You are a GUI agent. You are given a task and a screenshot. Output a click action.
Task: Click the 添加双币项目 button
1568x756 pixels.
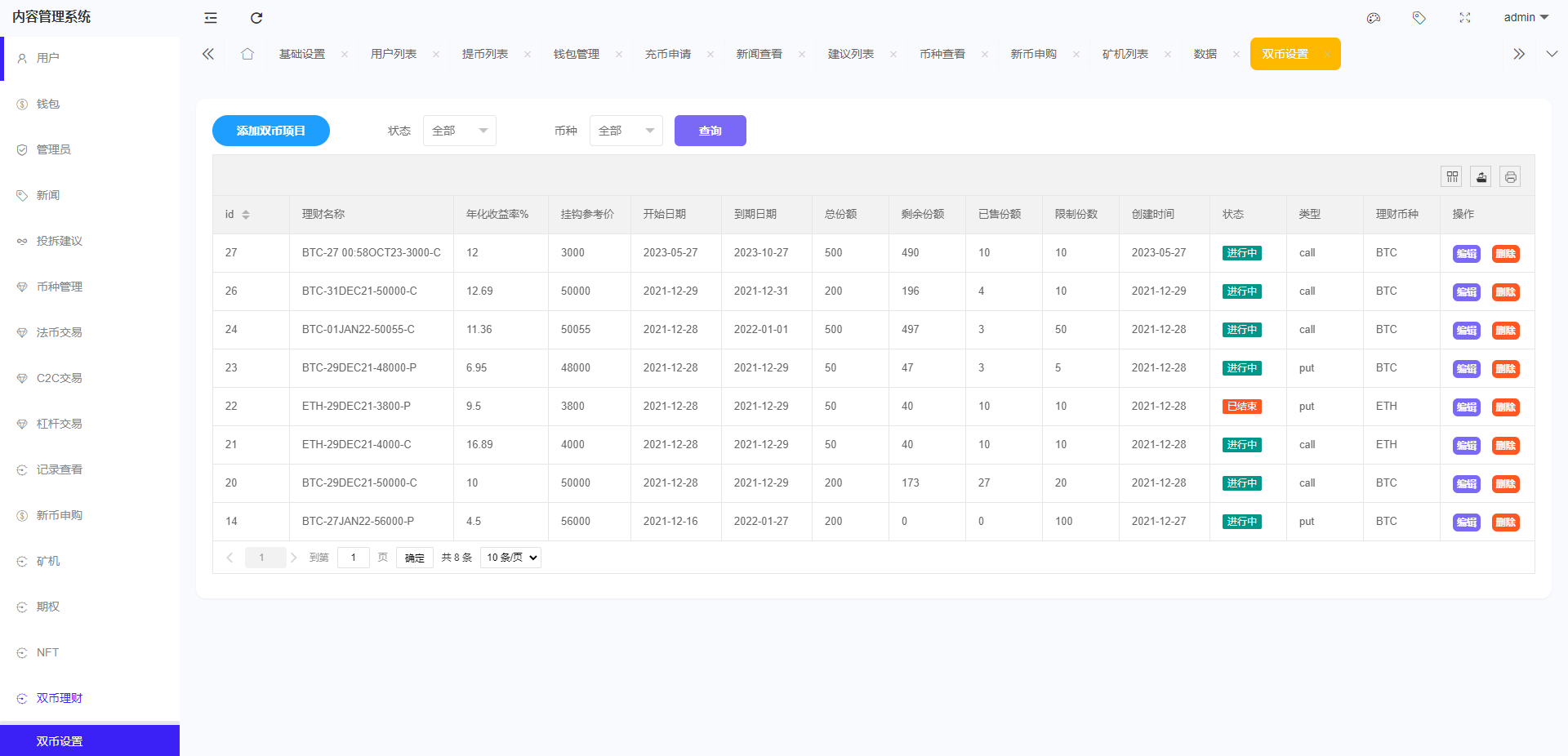271,131
